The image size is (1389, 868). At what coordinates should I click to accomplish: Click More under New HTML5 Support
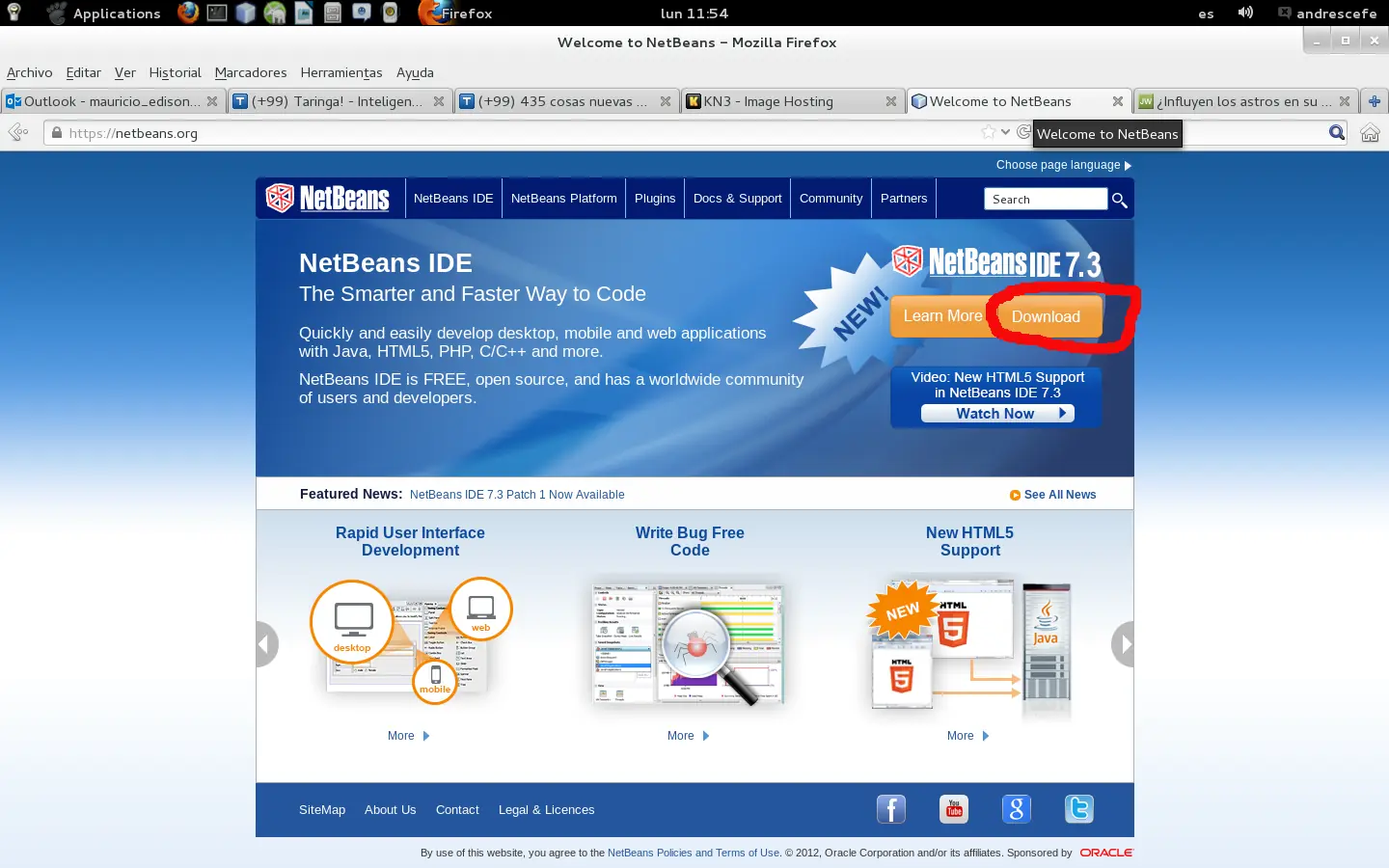click(x=968, y=736)
